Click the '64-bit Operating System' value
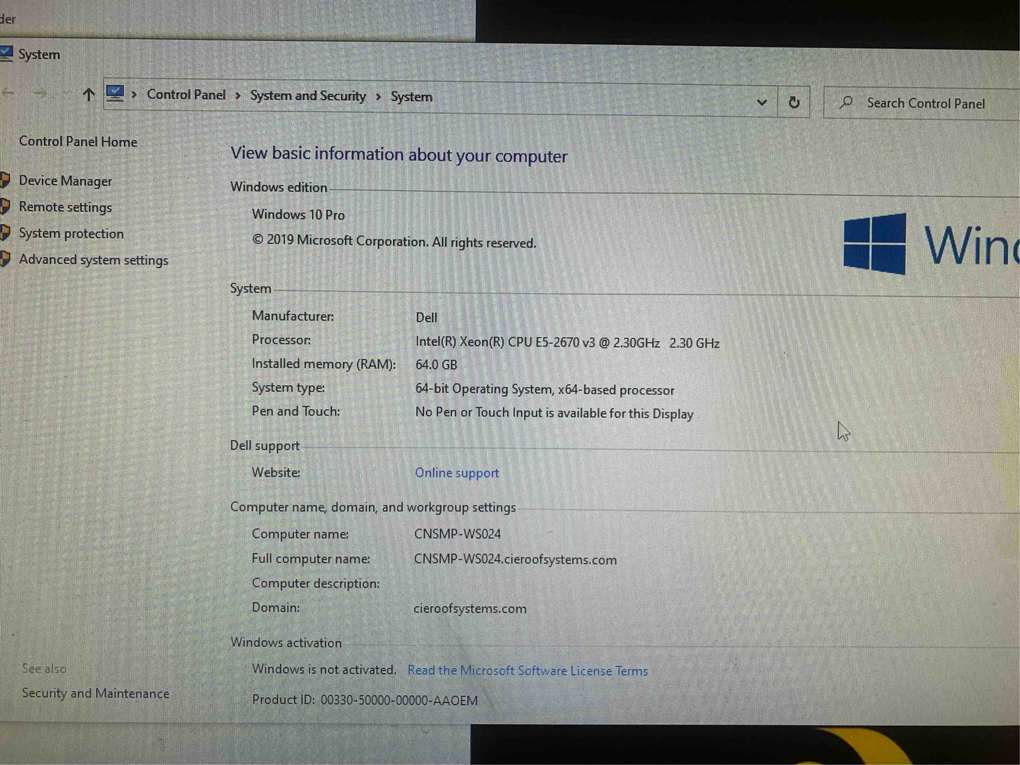This screenshot has width=1020, height=765. [544, 390]
